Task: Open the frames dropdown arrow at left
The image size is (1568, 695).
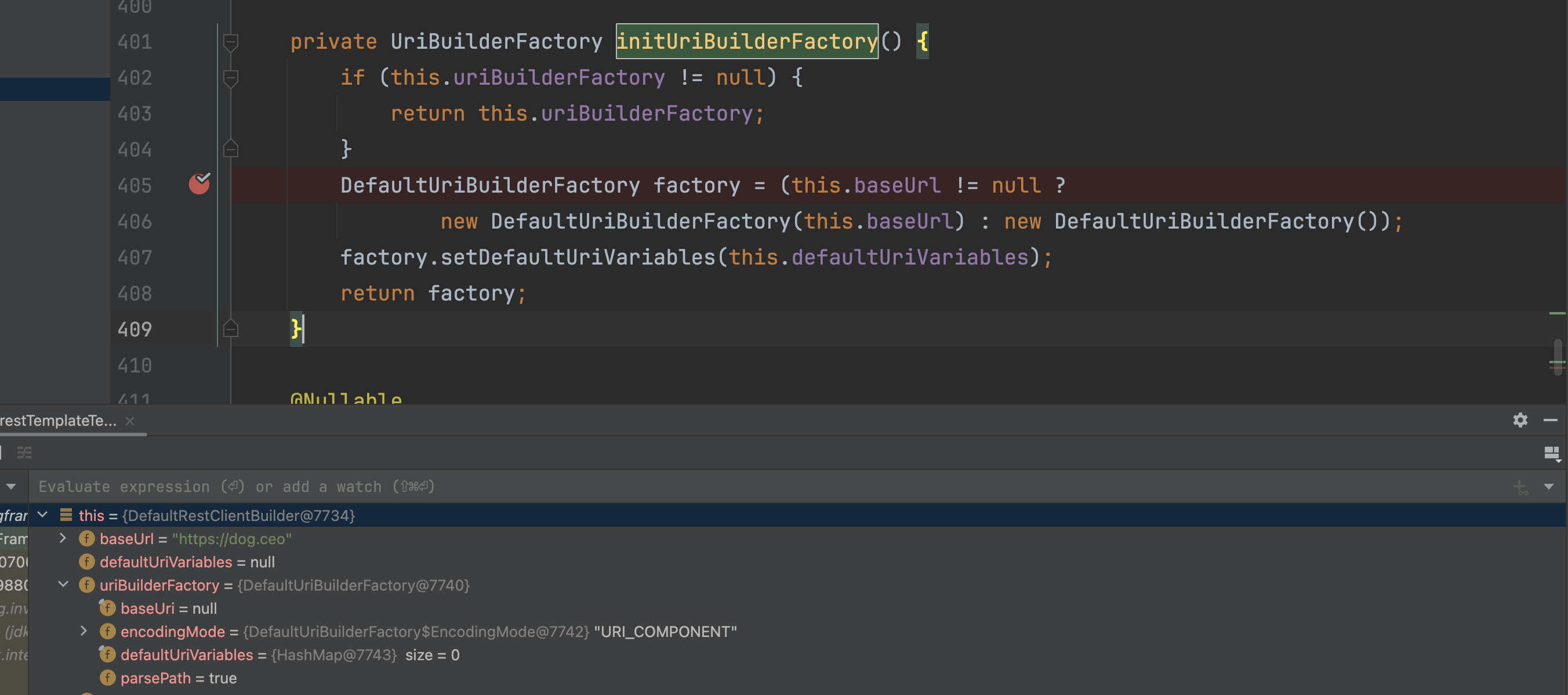Action: click(11, 486)
